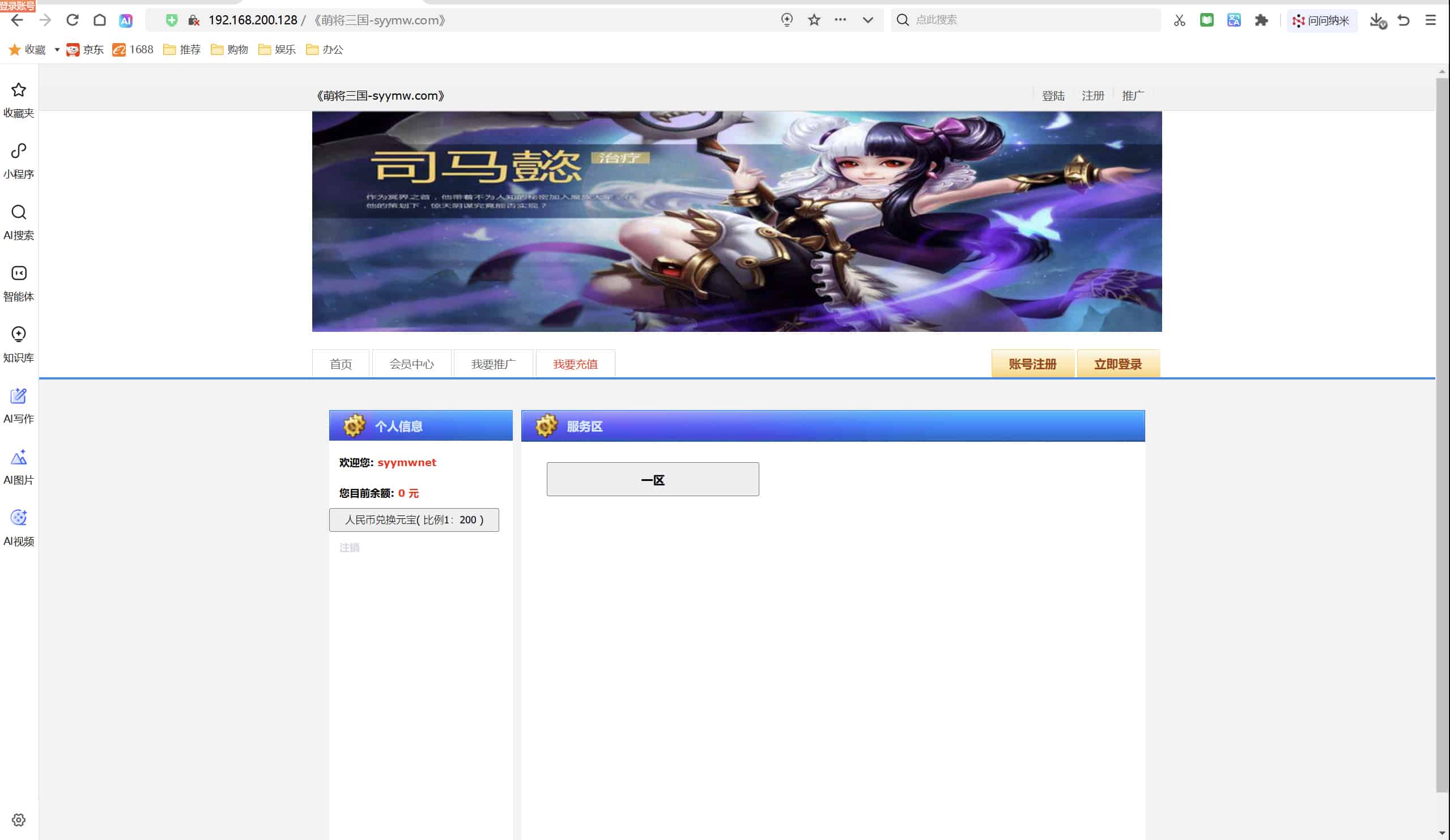Click the 注销 logout link
The image size is (1450, 840).
tap(349, 547)
